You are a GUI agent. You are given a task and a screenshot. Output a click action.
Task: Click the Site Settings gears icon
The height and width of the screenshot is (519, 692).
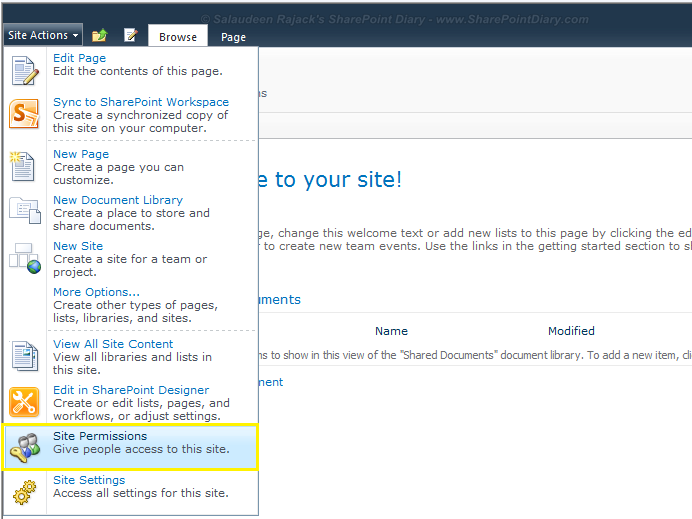pyautogui.click(x=24, y=492)
